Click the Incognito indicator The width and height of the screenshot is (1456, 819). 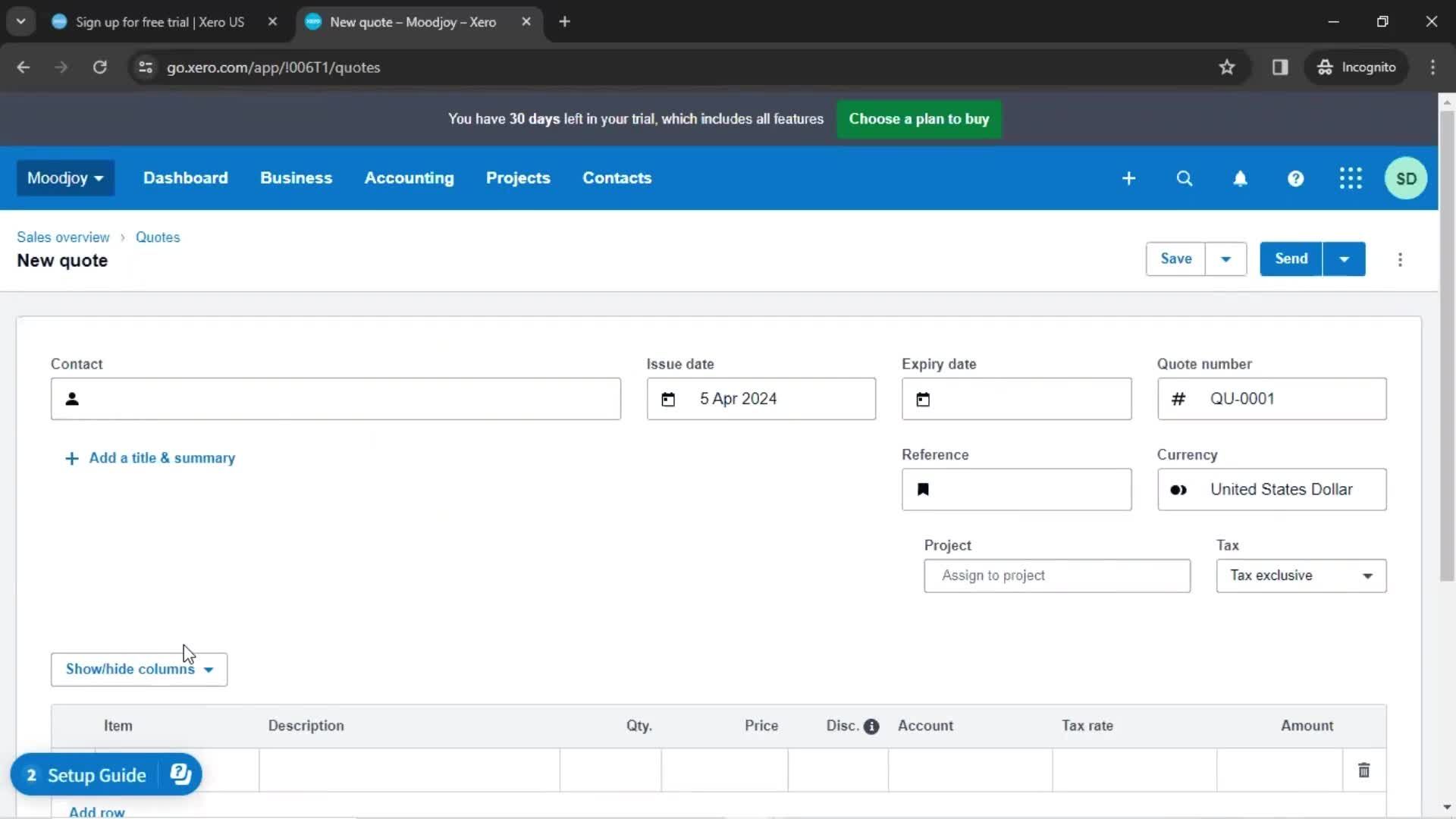(x=1356, y=67)
